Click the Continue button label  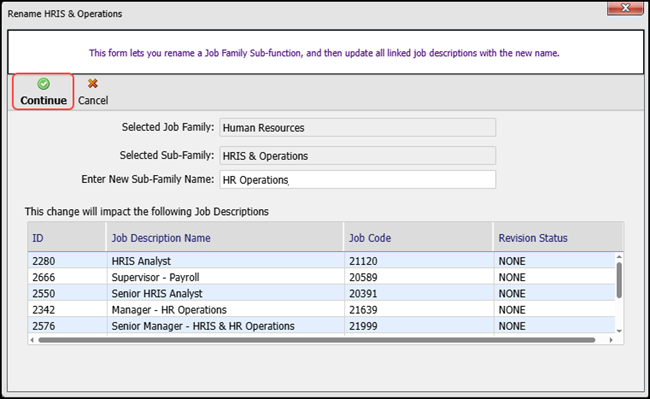[x=44, y=100]
